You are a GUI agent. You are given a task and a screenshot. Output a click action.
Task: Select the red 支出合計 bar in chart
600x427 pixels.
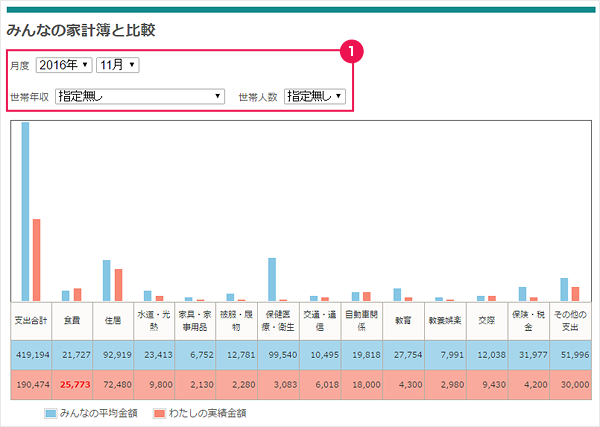tap(36, 259)
